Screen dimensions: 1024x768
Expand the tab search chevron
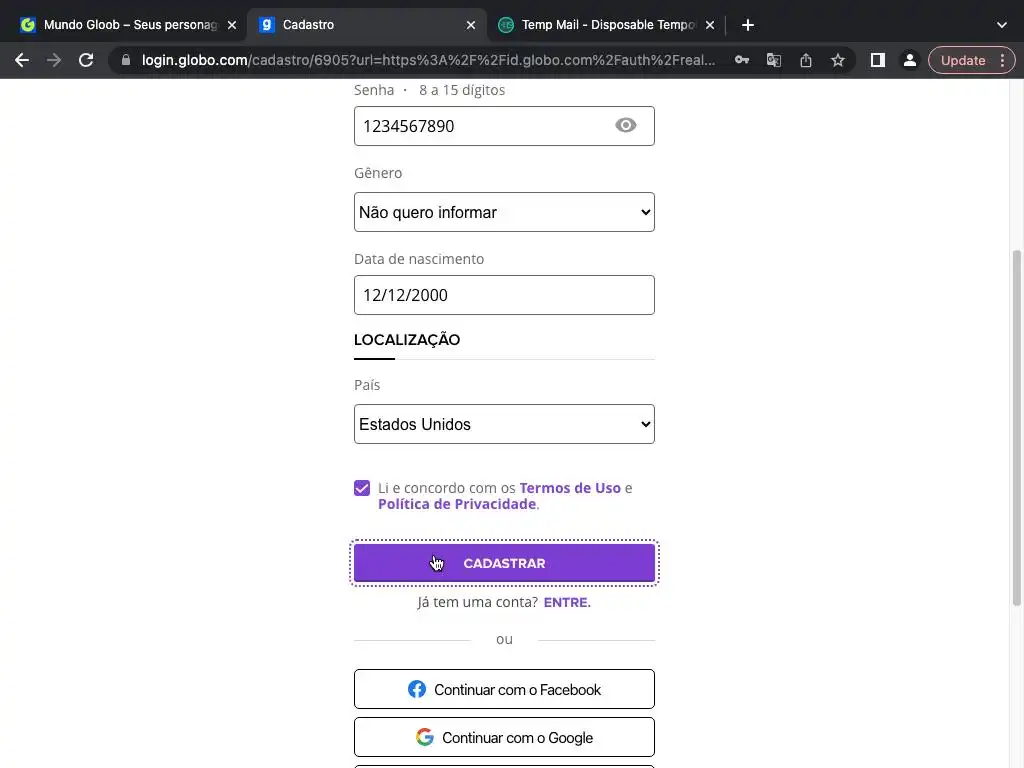tap(1002, 25)
